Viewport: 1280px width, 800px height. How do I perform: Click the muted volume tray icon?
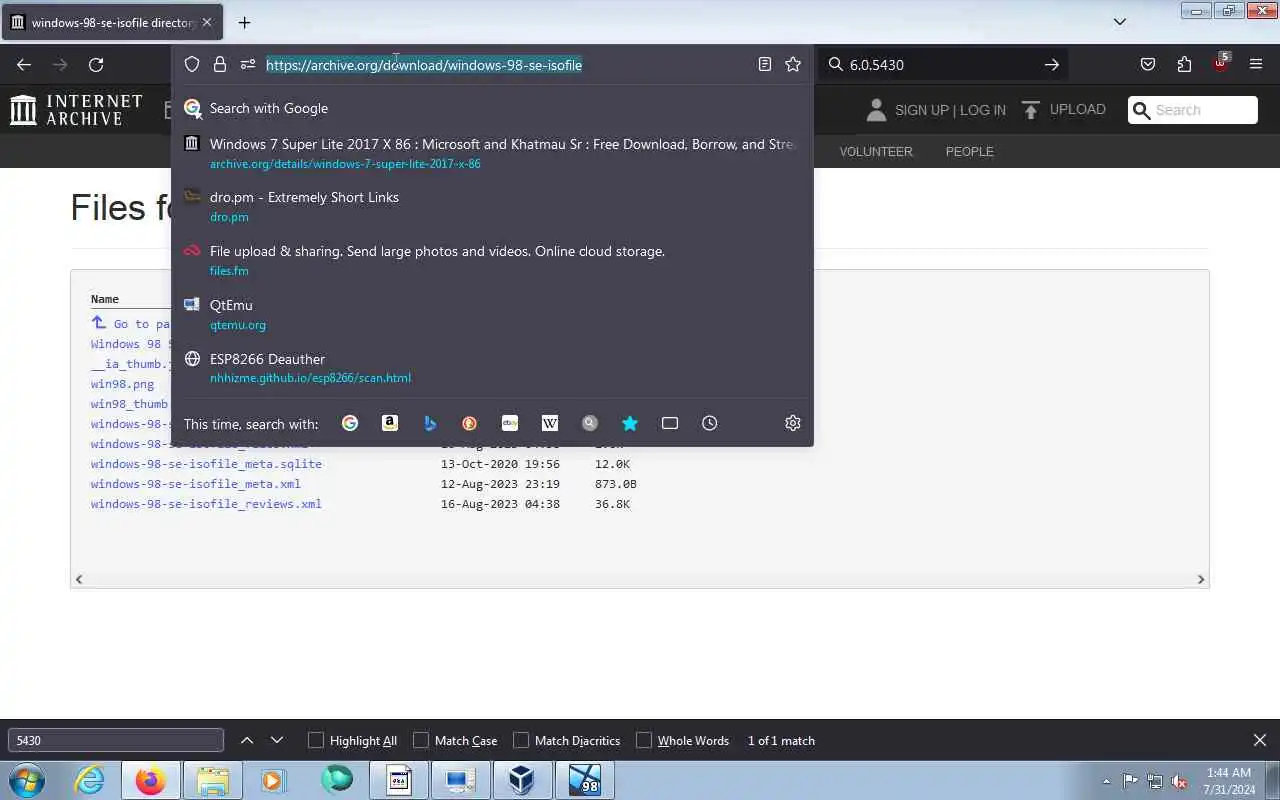pyautogui.click(x=1180, y=781)
